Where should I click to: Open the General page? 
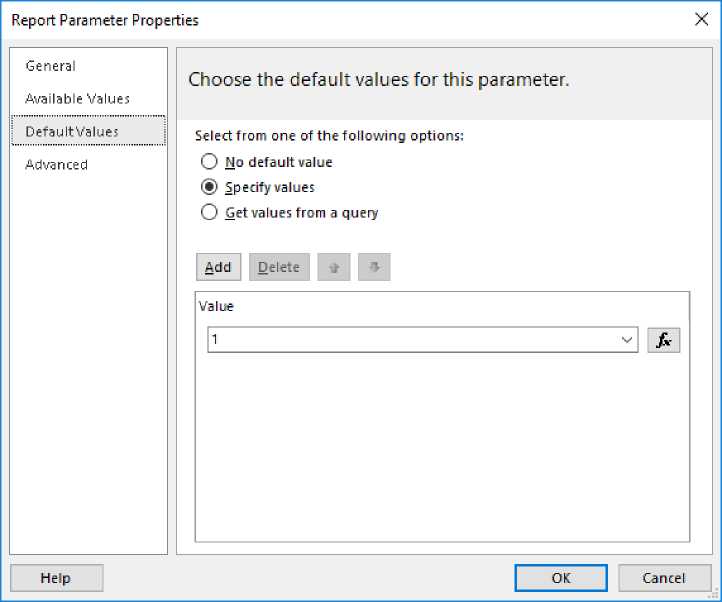50,66
